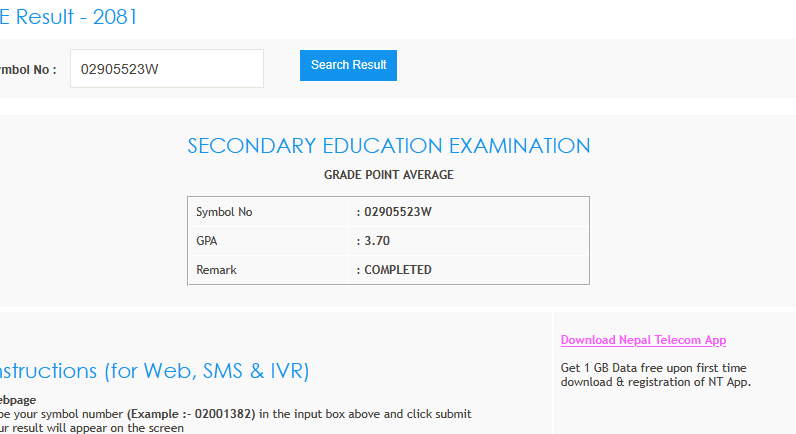Viewport: 796px width, 434px height.
Task: Click the Result - 2081 page title
Action: pos(69,17)
